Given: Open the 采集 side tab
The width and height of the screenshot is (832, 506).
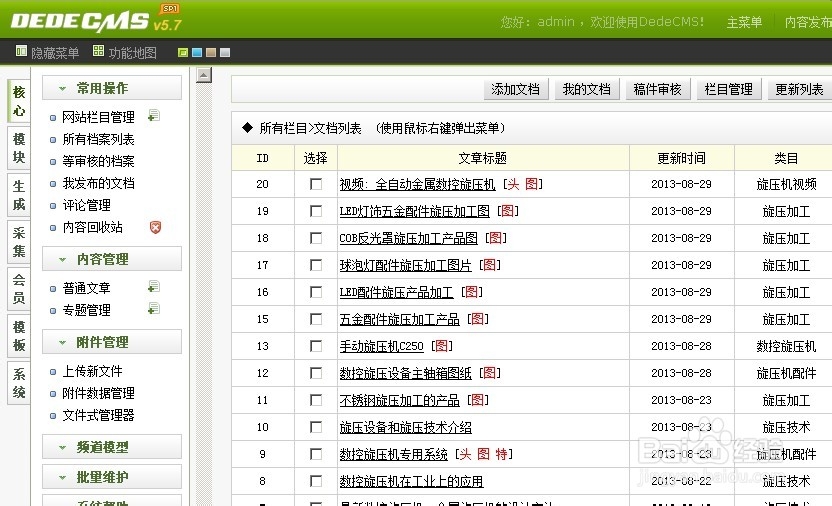Looking at the screenshot, I should (x=19, y=242).
